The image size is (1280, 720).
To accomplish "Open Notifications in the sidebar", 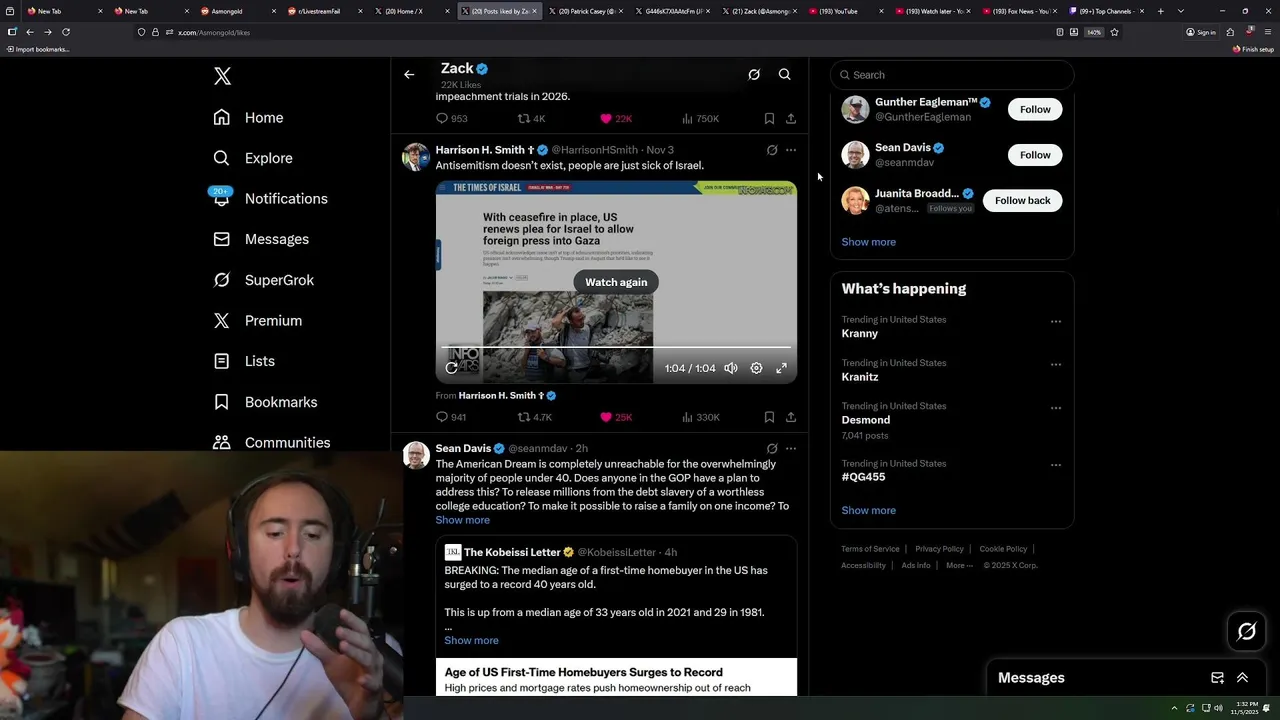I will pos(270,199).
